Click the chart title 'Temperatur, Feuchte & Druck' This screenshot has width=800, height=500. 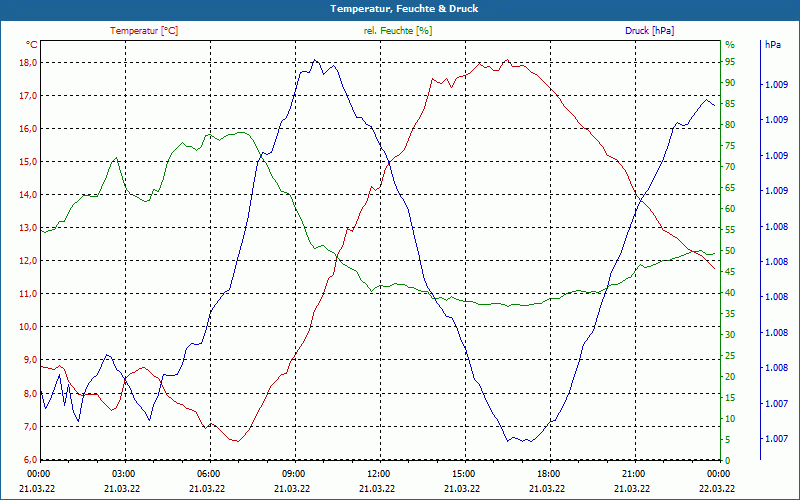(x=404, y=9)
